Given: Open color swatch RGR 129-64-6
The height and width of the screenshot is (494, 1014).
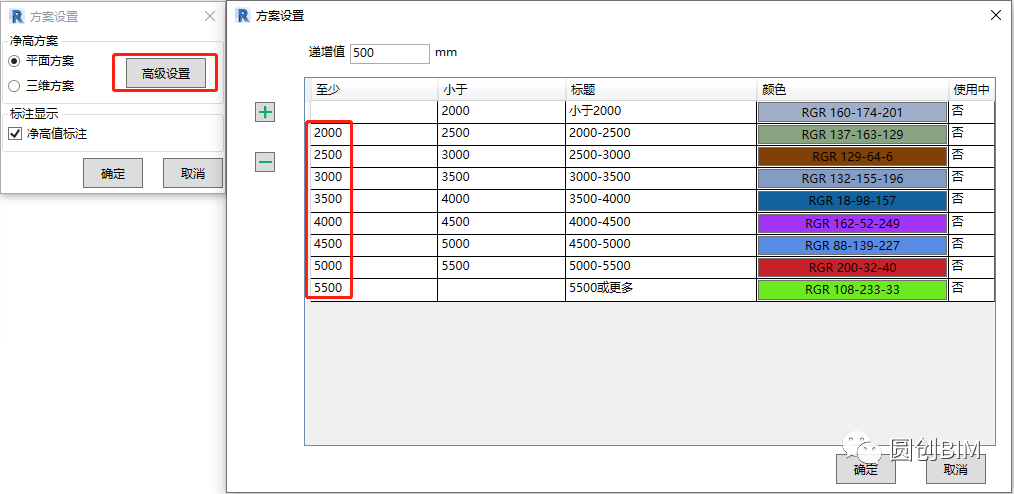Looking at the screenshot, I should tap(852, 156).
